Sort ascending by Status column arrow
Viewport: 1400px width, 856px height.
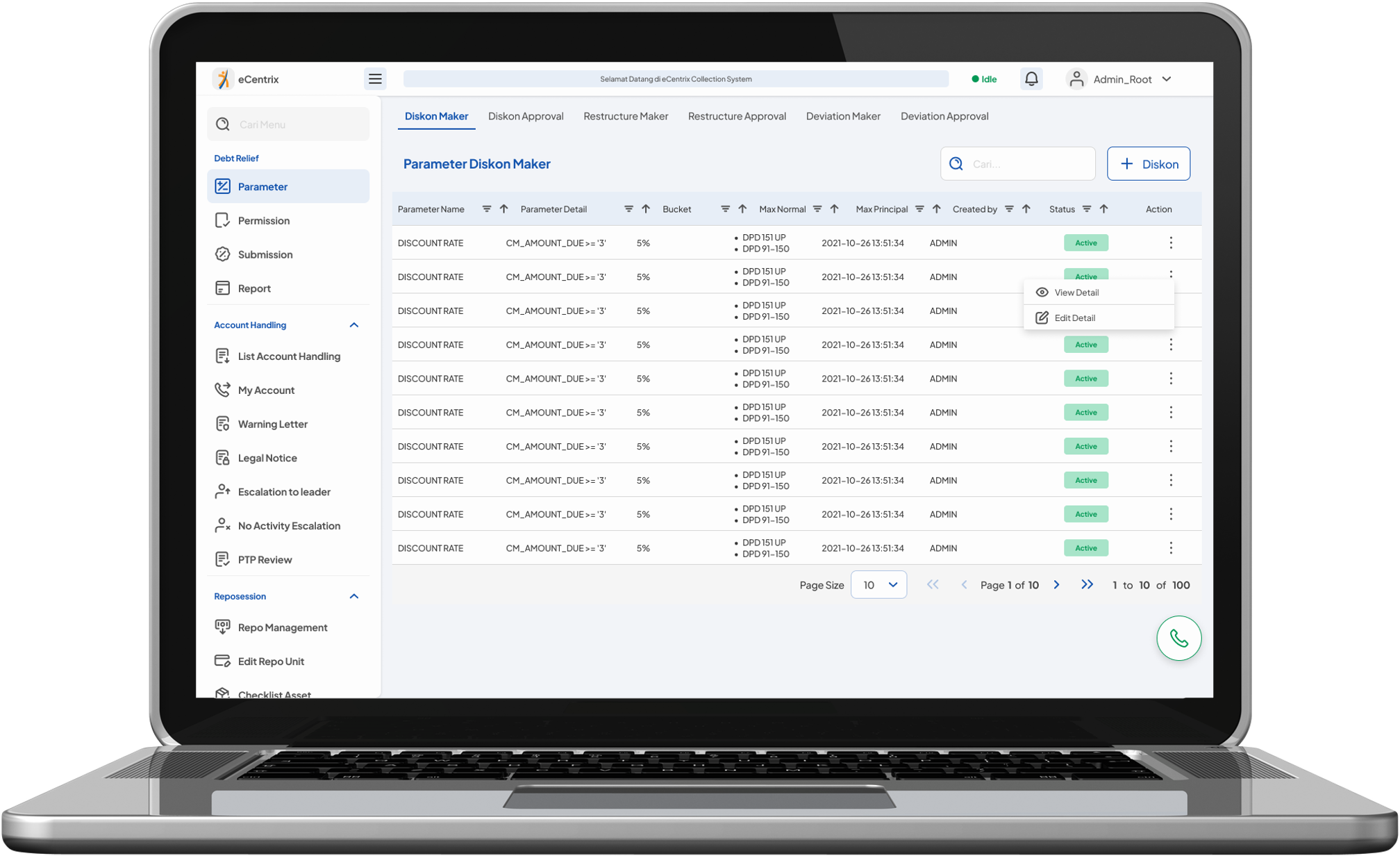tap(1103, 209)
